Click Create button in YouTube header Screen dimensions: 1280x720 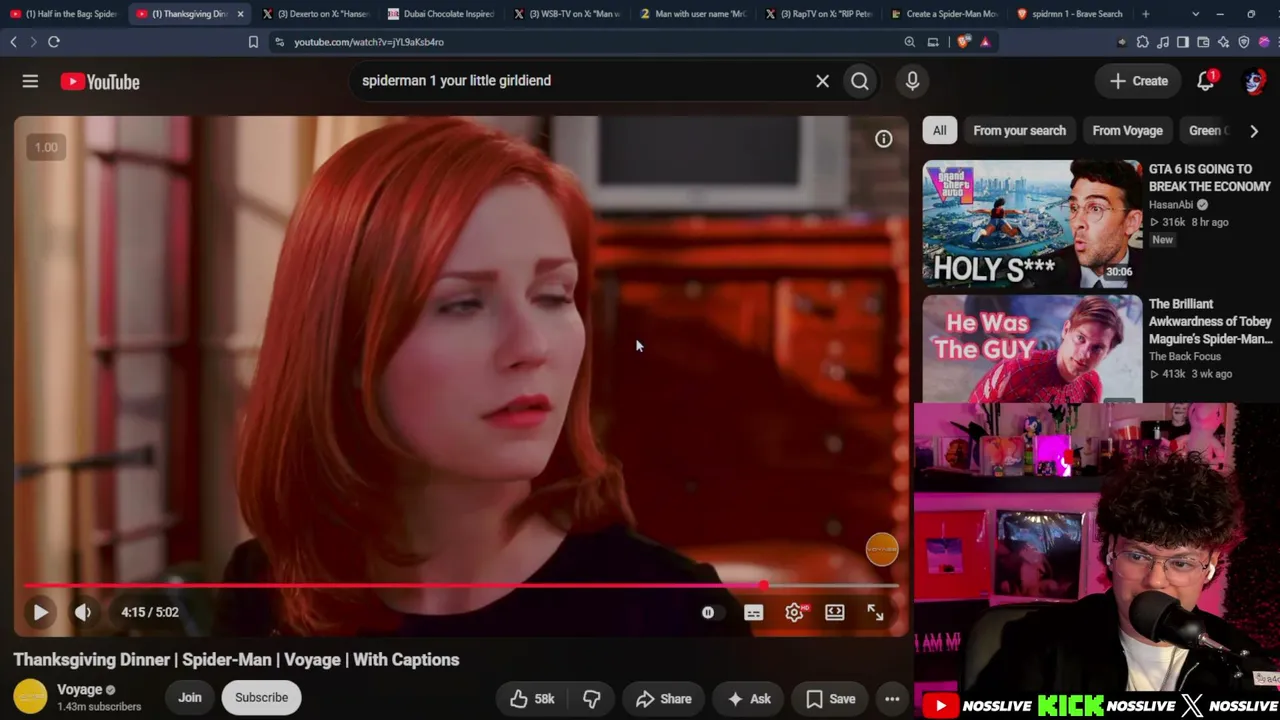pos(1139,81)
